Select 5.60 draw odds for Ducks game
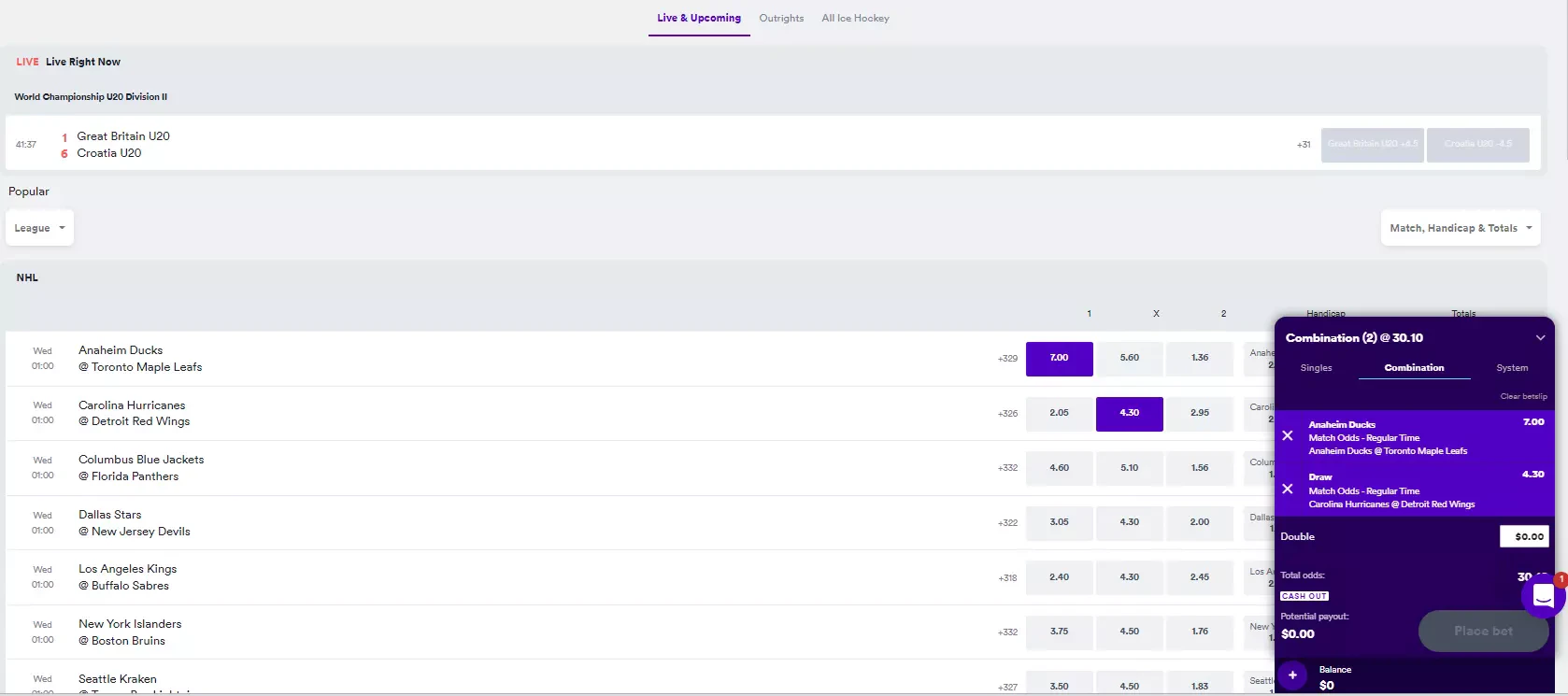Image resolution: width=1568 pixels, height=696 pixels. click(1130, 359)
